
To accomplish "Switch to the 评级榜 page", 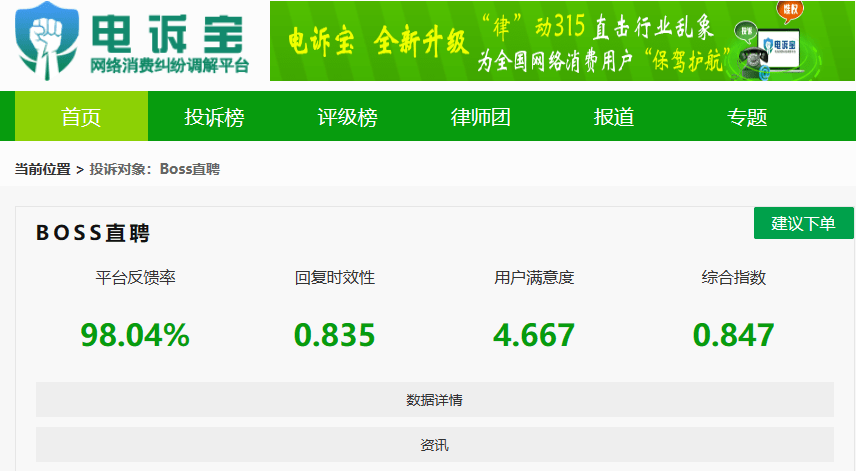I will click(347, 117).
